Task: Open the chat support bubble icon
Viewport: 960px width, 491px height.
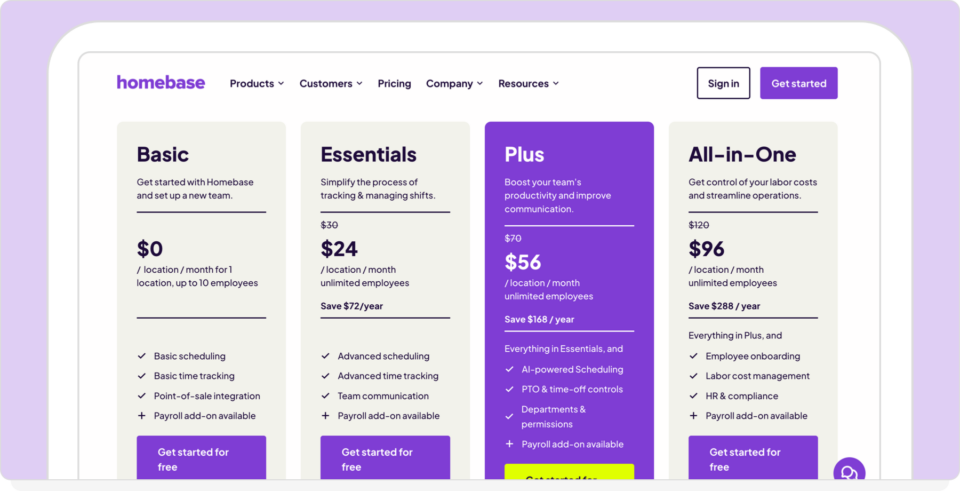Action: coord(849,472)
